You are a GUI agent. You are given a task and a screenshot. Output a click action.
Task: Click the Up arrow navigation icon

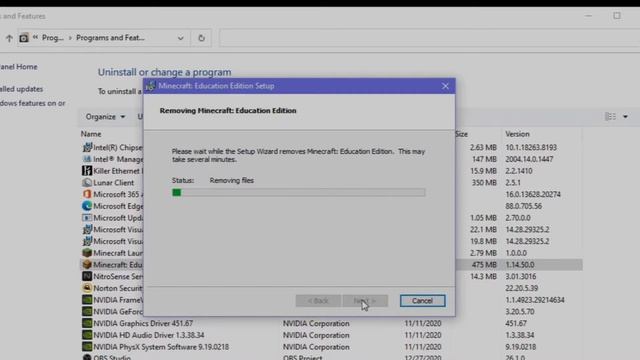pyautogui.click(x=9, y=38)
